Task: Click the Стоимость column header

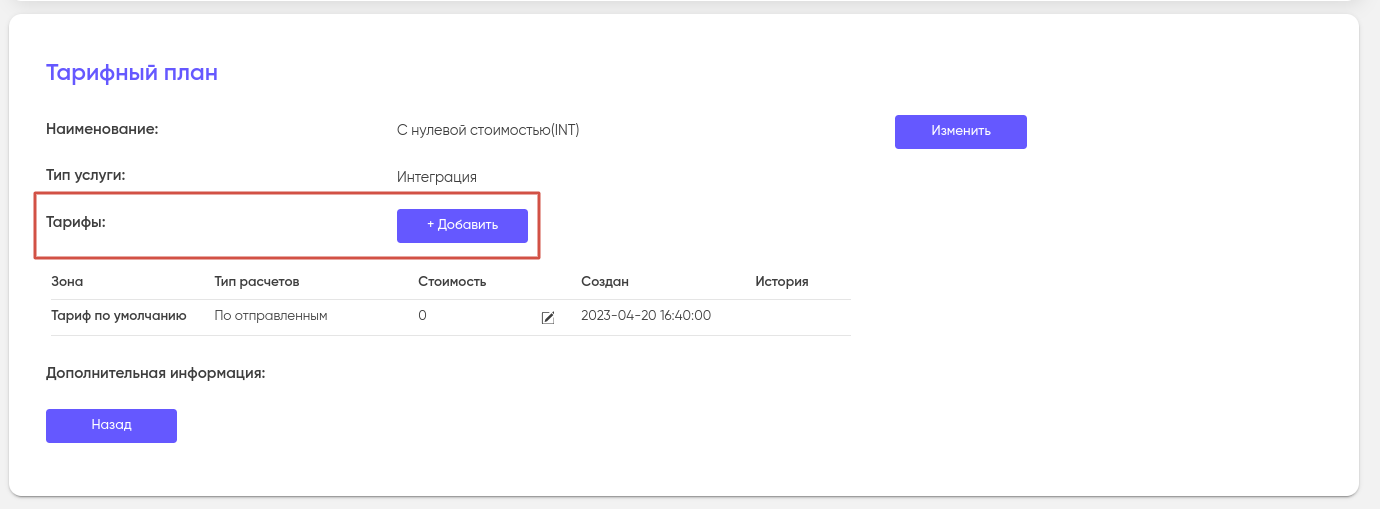Action: pyautogui.click(x=452, y=281)
